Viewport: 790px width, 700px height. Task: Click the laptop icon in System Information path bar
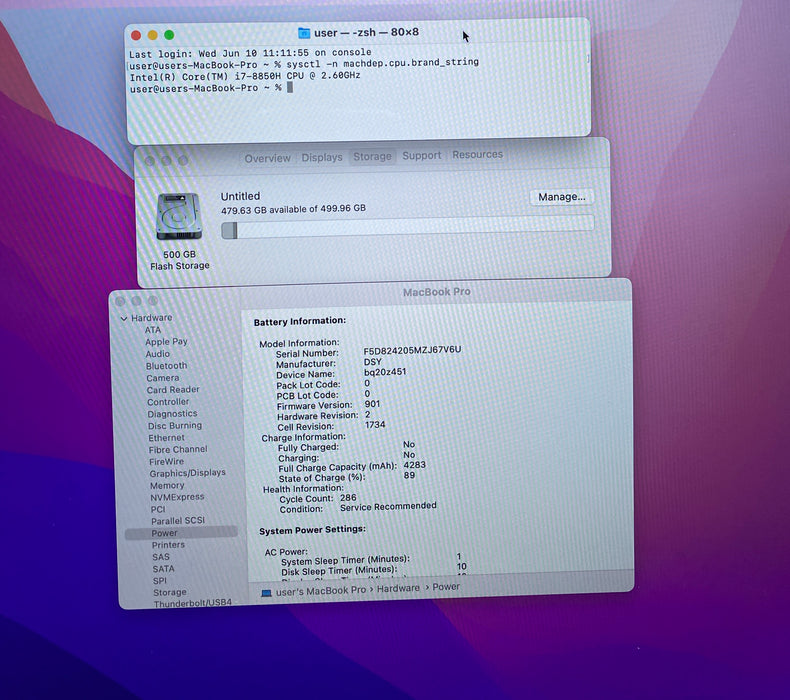(x=266, y=593)
